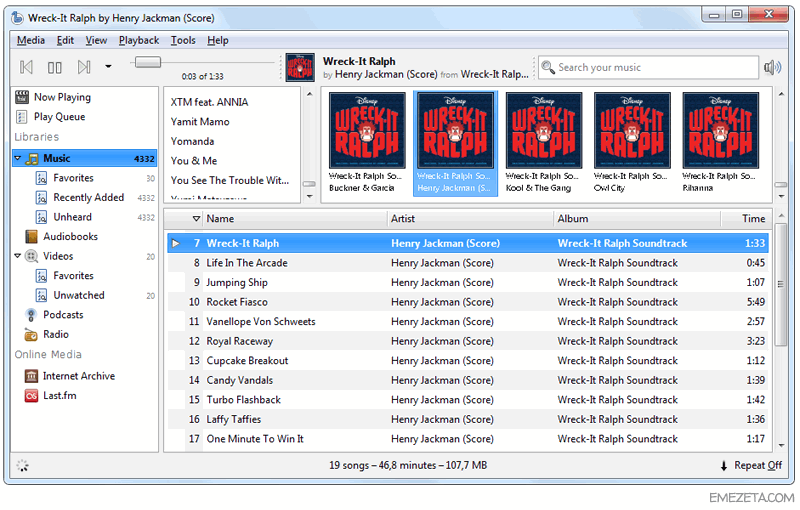Click the seek slider handle

147,62
